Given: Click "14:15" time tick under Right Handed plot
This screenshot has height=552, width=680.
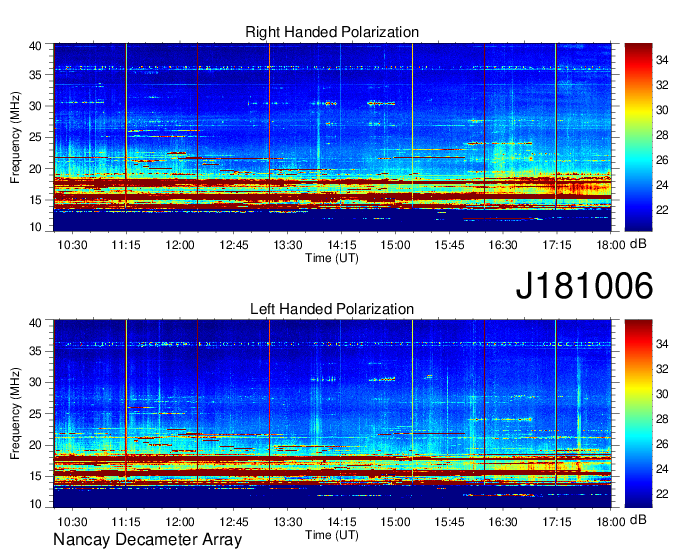Looking at the screenshot, I should pyautogui.click(x=342, y=245).
